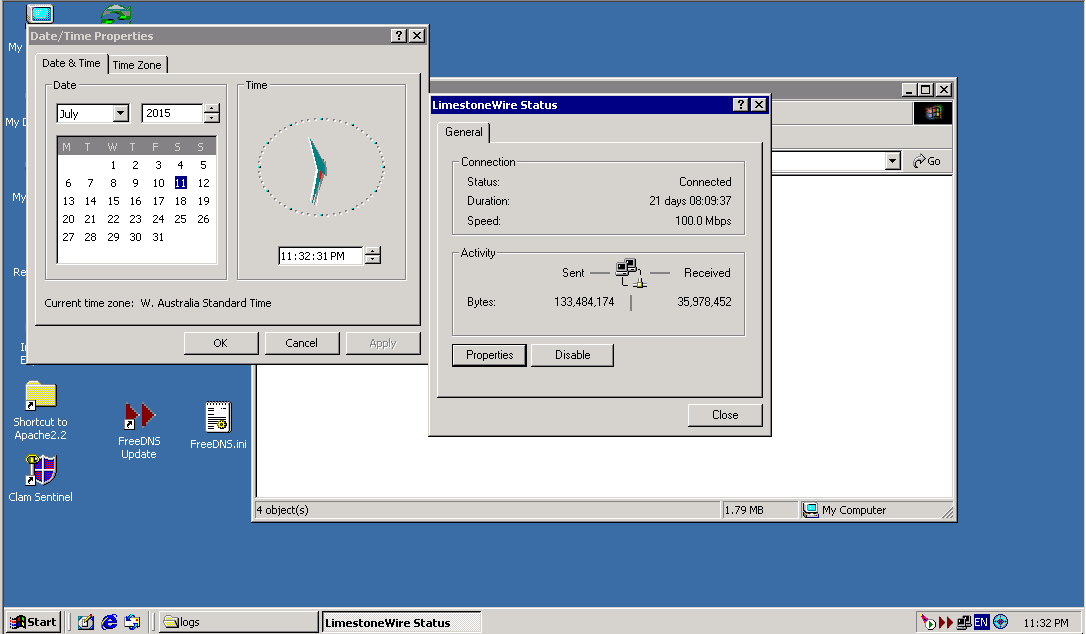1086x634 pixels.
Task: Select day 11 in the calendar
Action: click(180, 183)
